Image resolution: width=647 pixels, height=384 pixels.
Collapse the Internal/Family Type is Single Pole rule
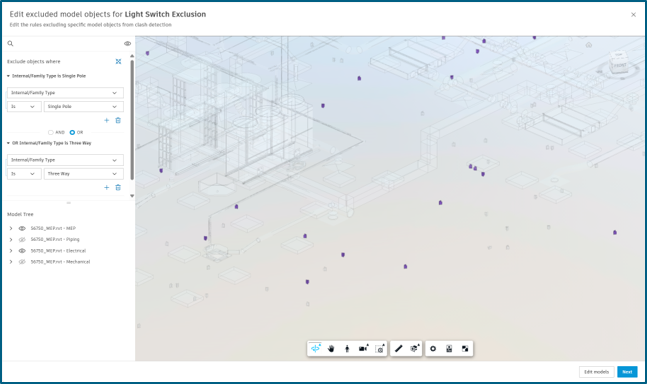tap(8, 76)
